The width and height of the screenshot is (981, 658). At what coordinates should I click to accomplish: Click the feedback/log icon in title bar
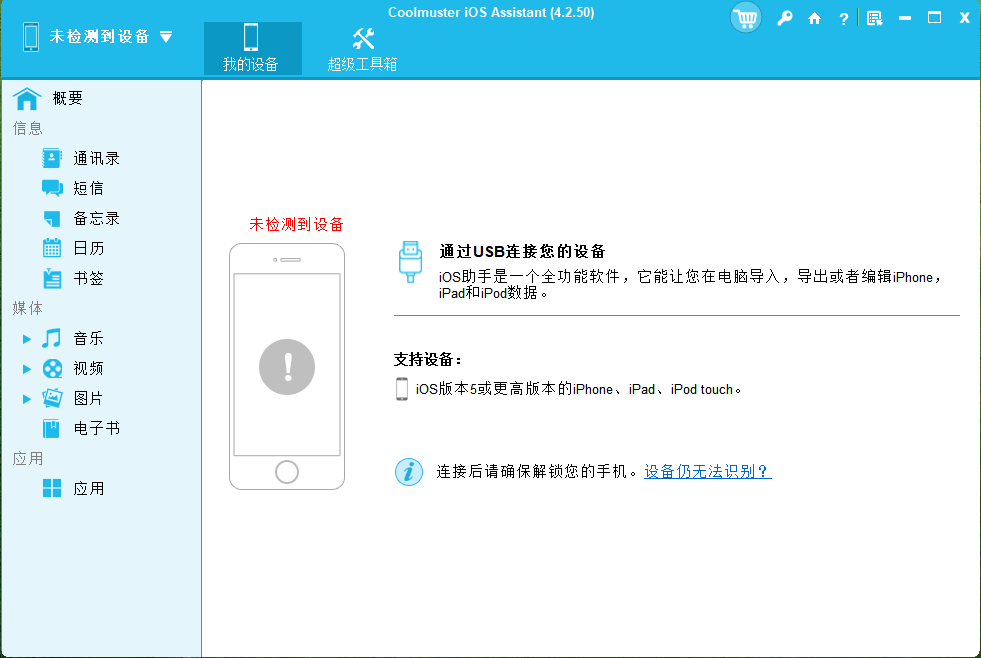[x=875, y=18]
